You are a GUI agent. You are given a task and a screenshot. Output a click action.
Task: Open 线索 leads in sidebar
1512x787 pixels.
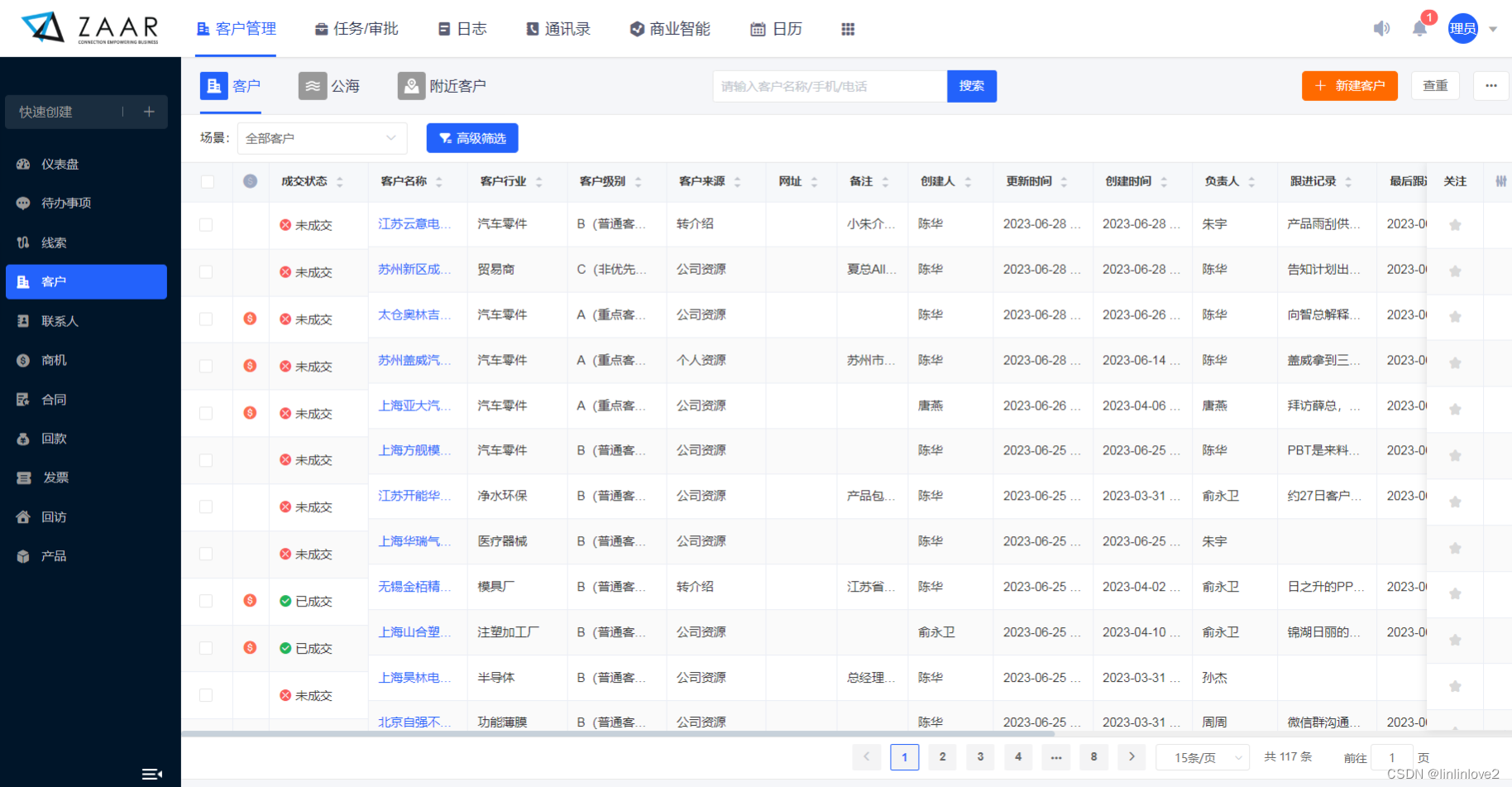click(86, 242)
